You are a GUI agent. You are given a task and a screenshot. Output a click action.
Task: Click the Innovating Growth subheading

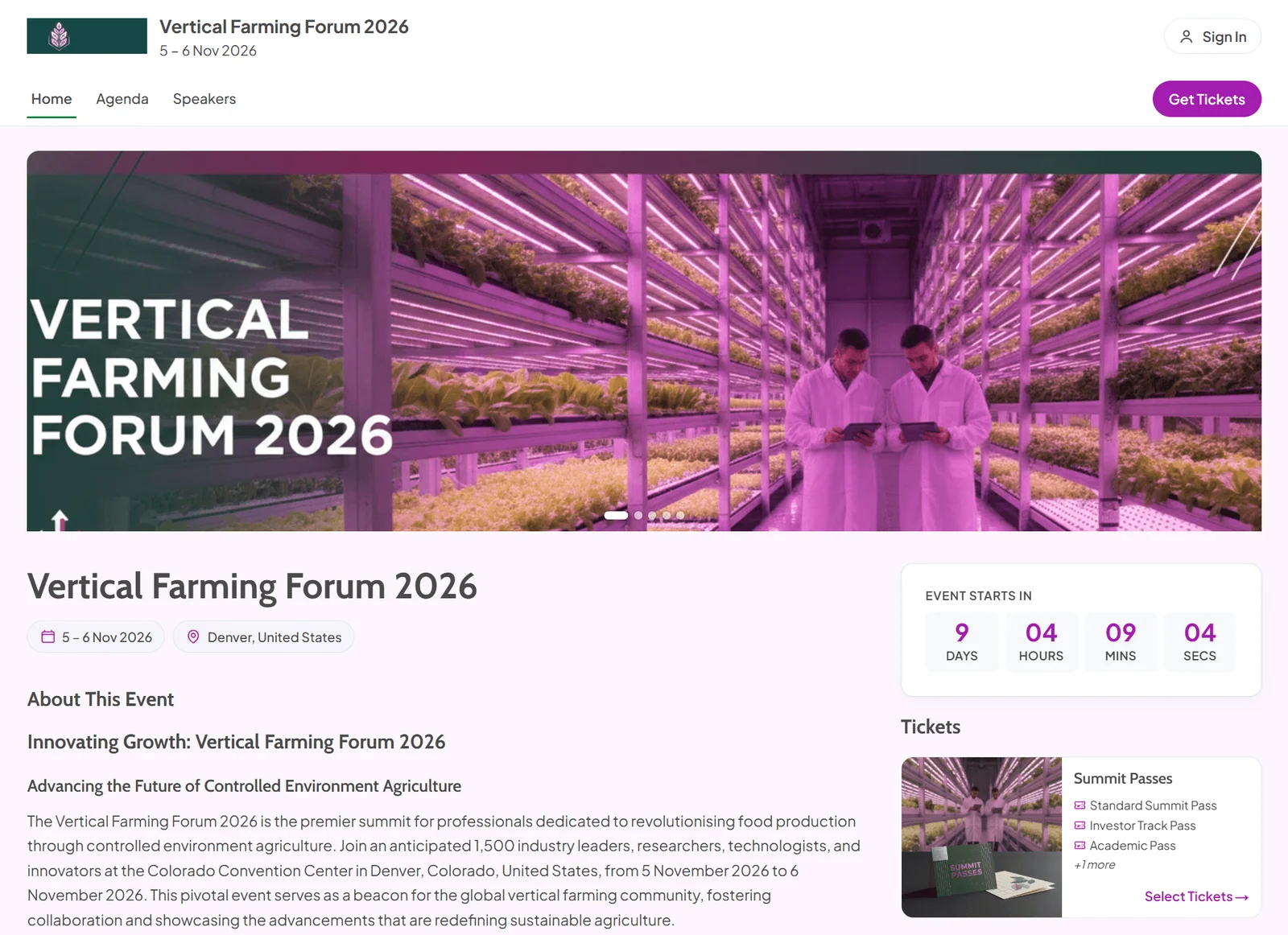click(236, 742)
